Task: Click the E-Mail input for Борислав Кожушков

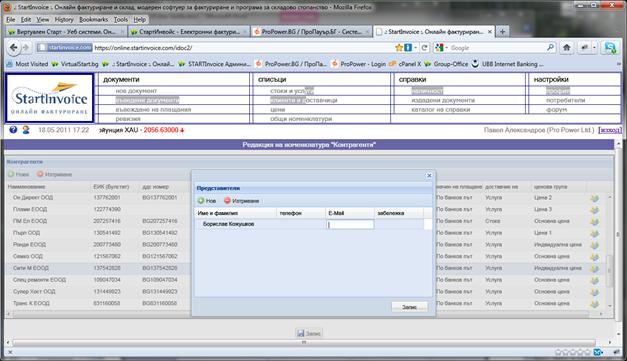Action: pos(350,224)
